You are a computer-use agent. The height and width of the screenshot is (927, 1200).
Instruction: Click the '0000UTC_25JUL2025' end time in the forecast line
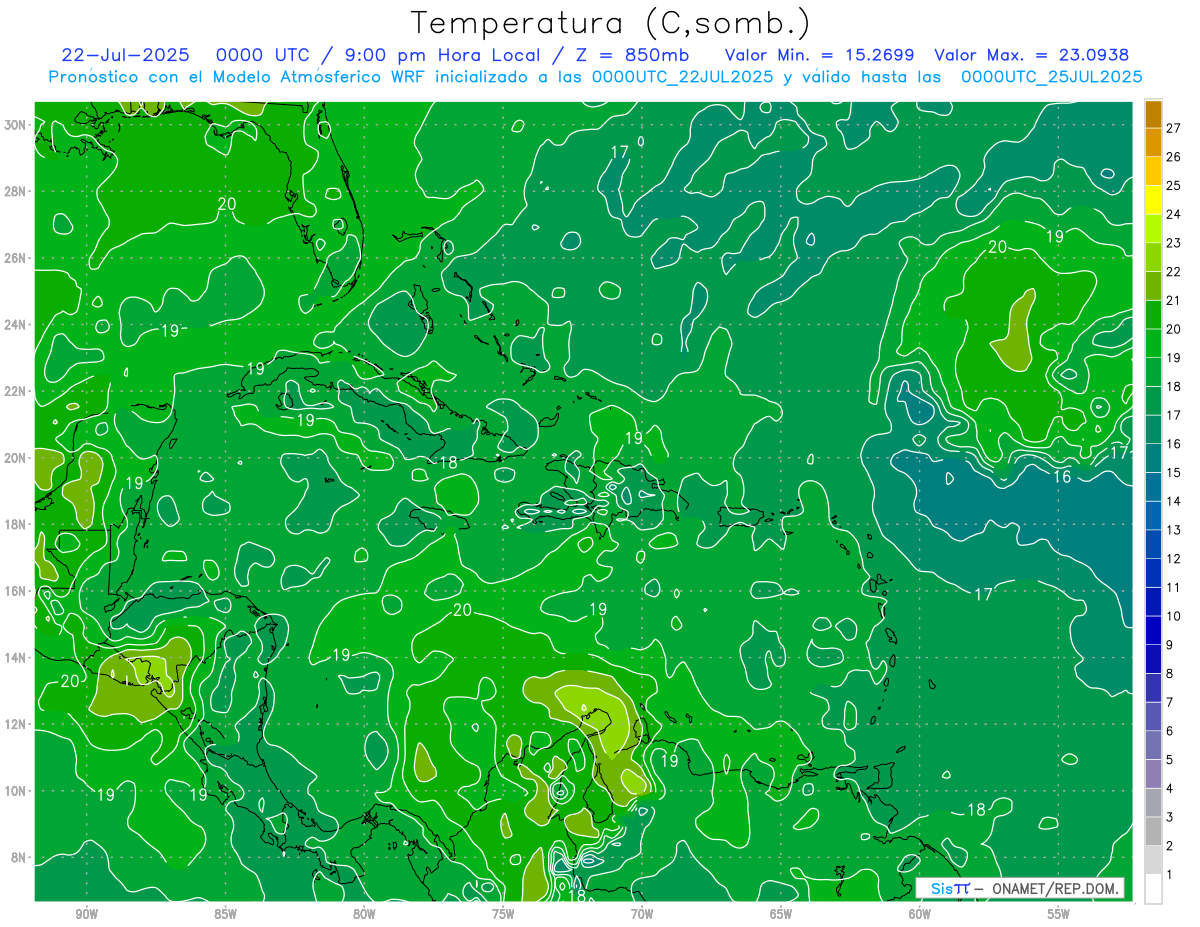pyautogui.click(x=1051, y=77)
